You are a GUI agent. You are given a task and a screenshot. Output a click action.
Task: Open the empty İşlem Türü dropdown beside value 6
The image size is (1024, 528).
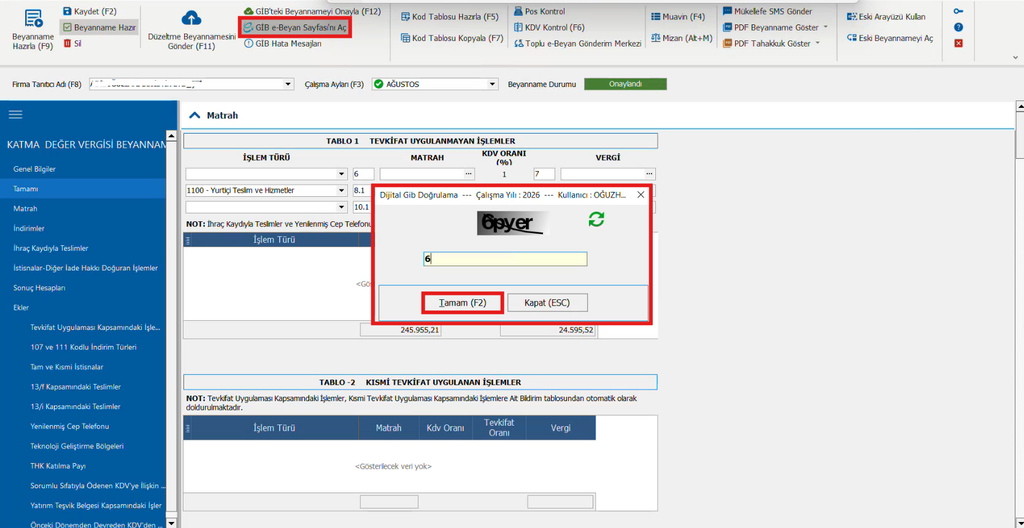click(342, 174)
